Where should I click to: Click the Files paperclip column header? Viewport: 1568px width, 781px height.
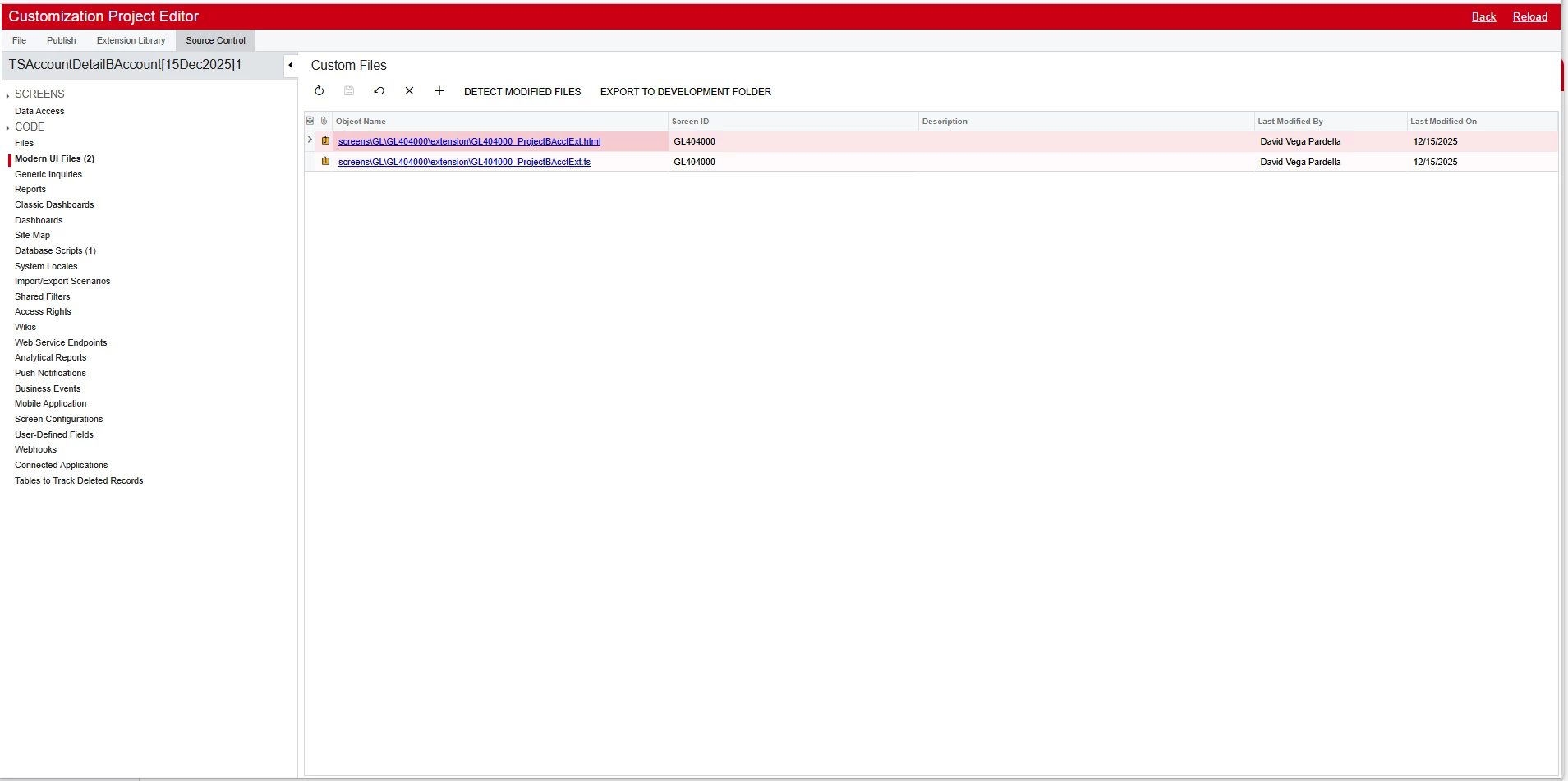324,121
